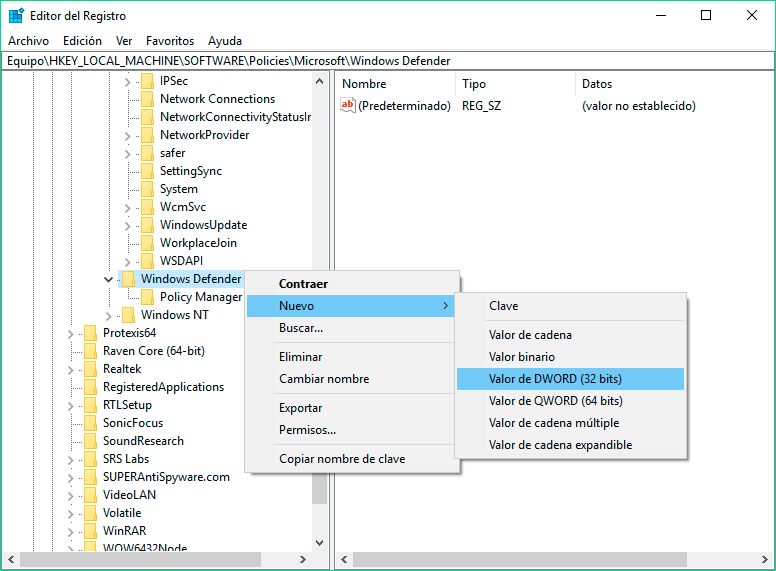The height and width of the screenshot is (571, 776).
Task: Select Valor binario in the submenu
Action: point(570,357)
